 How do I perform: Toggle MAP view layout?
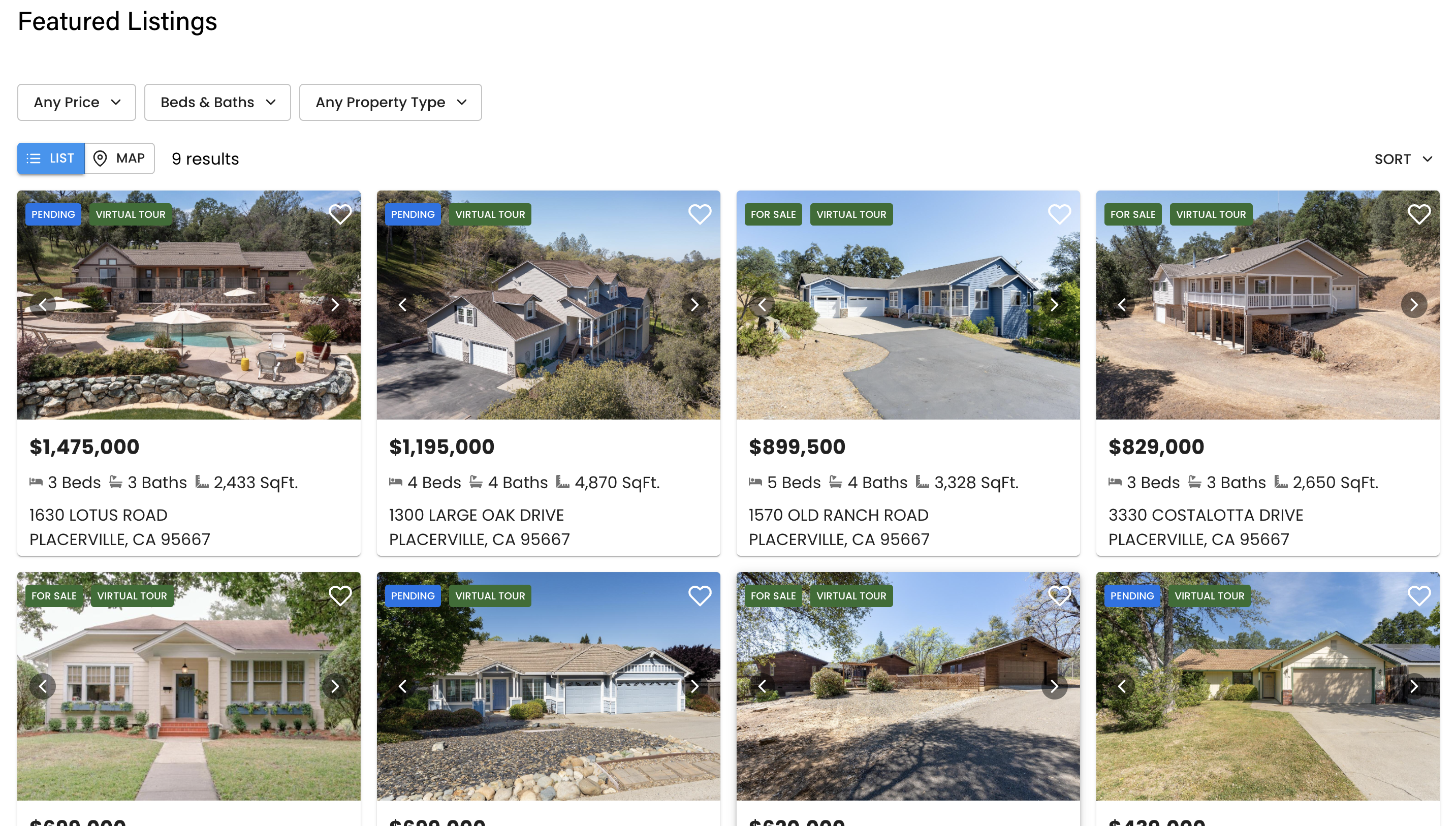point(119,158)
